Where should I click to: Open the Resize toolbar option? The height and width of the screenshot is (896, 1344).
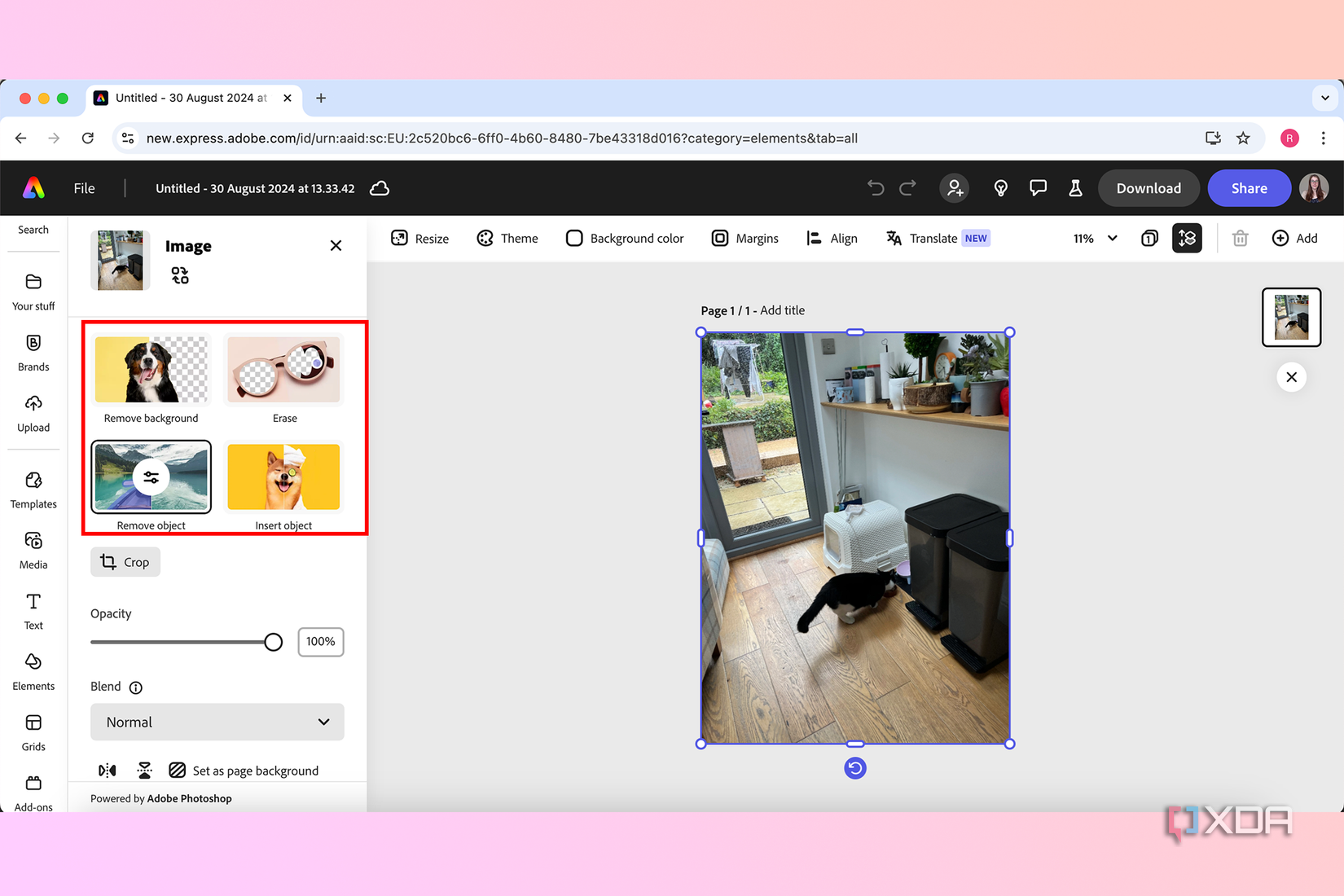click(x=420, y=239)
